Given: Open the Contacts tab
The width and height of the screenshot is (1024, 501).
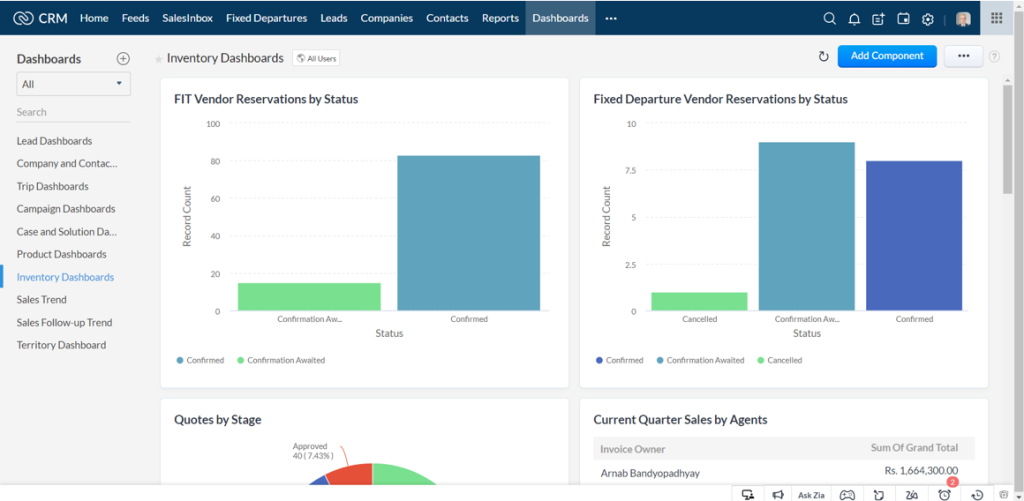Looking at the screenshot, I should click(x=447, y=18).
